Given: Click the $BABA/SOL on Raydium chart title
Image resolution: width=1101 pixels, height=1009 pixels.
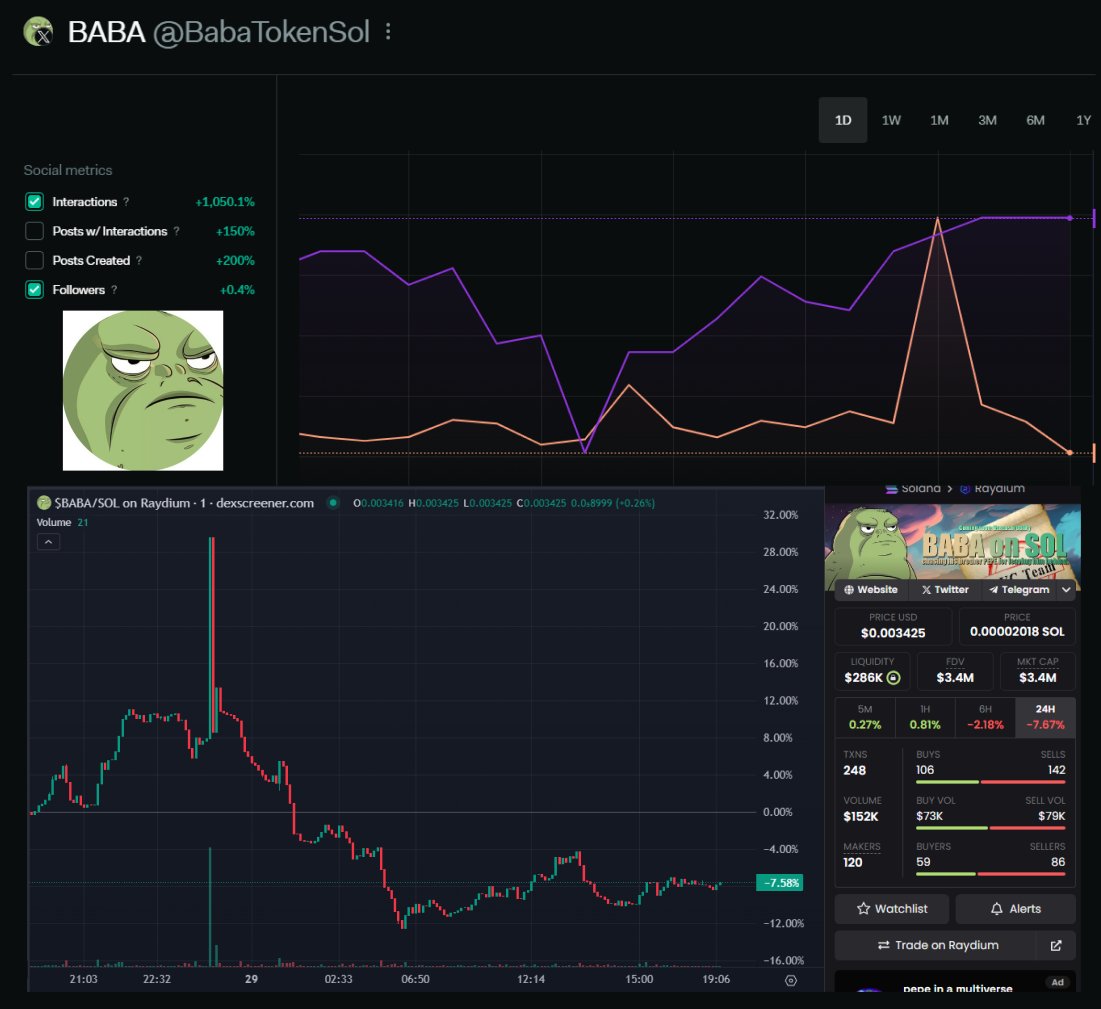Looking at the screenshot, I should coord(184,503).
